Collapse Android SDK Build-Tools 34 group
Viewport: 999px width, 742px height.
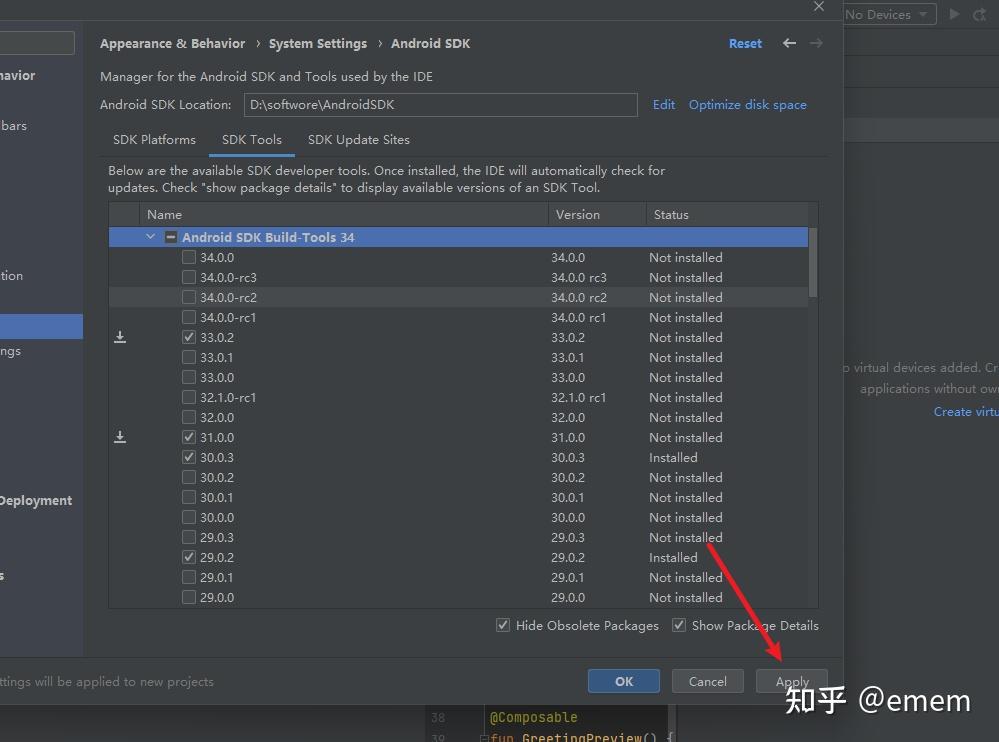pyautogui.click(x=150, y=237)
